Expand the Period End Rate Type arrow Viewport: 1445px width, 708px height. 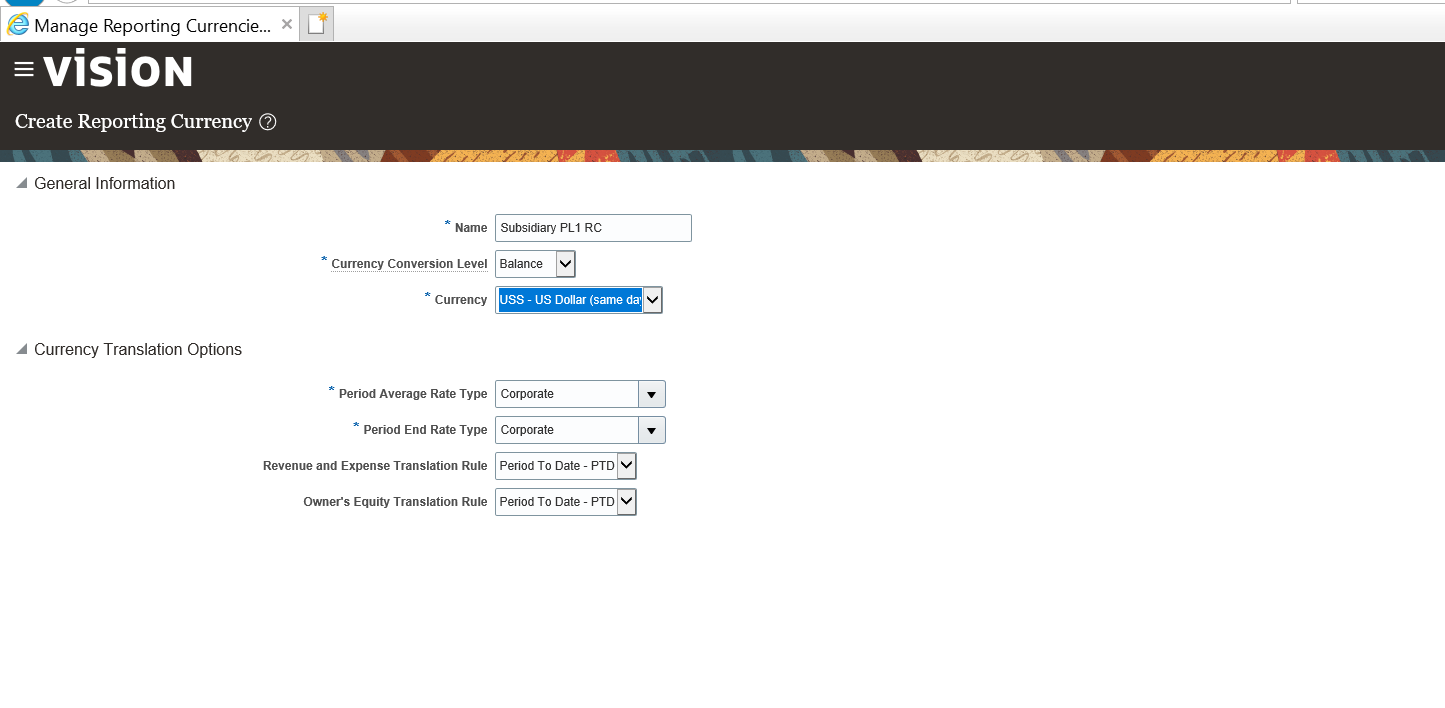point(651,430)
